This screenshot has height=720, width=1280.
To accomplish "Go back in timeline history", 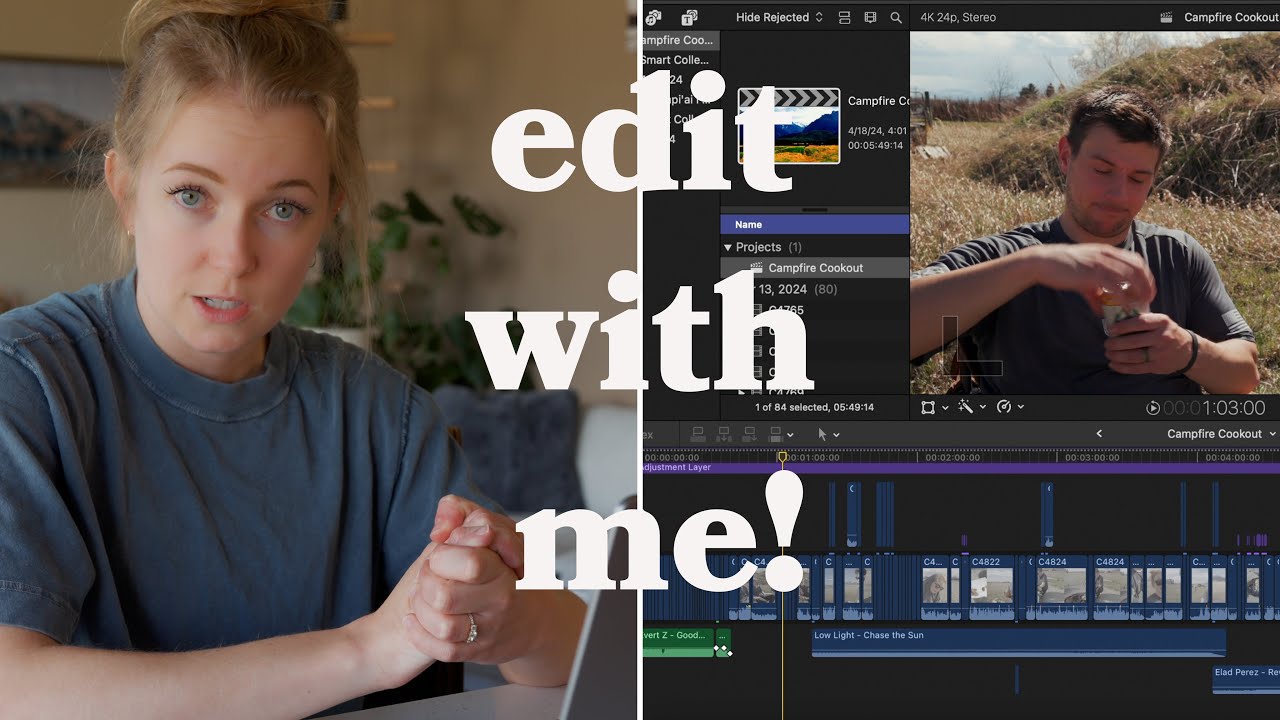I will coord(1099,434).
